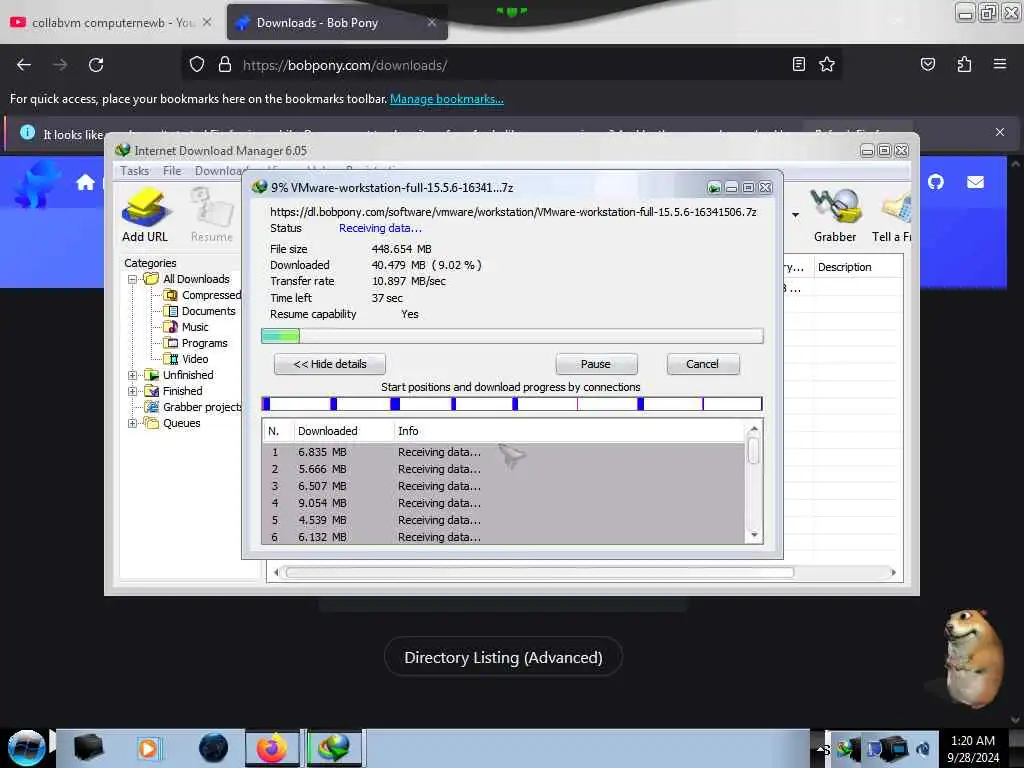Open Internet Download Manager taskbar icon
Viewport: 1024px width, 768px height.
tap(334, 748)
